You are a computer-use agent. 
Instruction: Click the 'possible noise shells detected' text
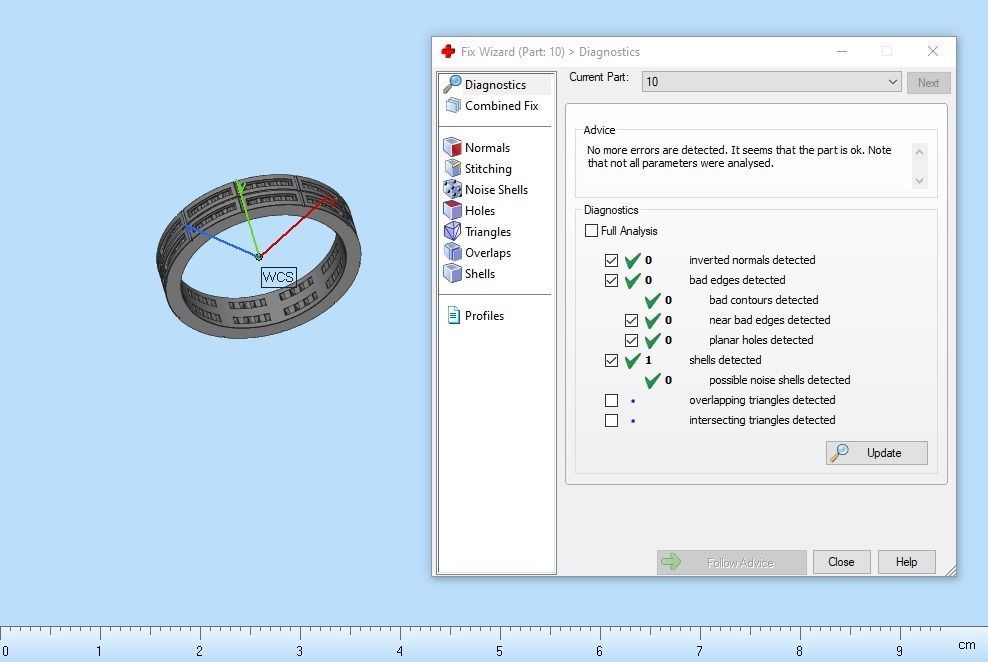click(779, 380)
